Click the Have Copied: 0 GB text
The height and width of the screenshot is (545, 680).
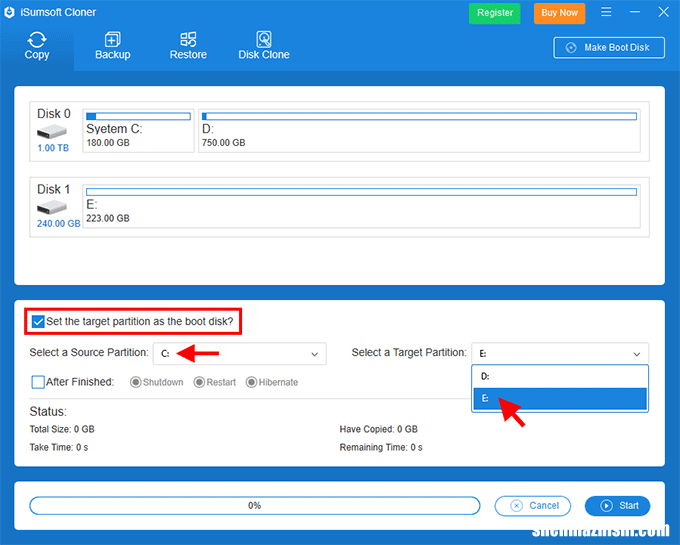click(x=379, y=429)
